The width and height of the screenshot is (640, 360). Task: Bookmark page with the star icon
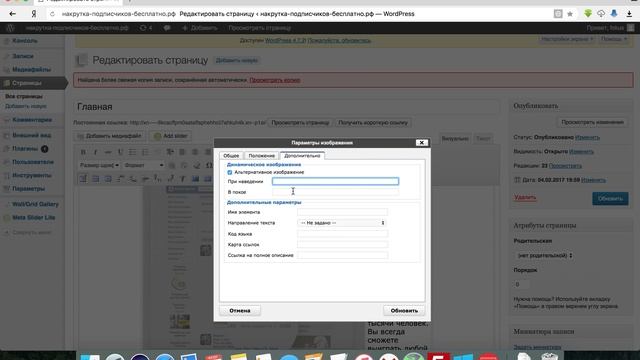point(570,14)
